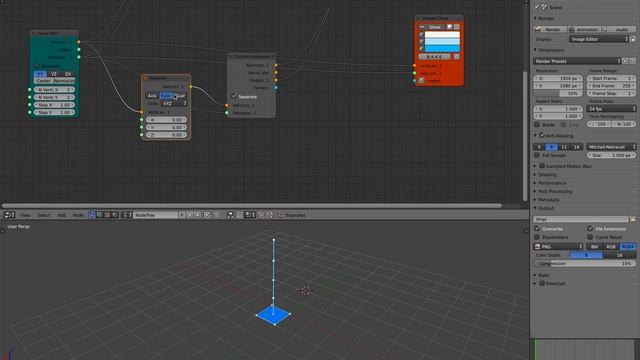Adjust the Compression 15% slider
The image size is (640, 360).
point(584,264)
